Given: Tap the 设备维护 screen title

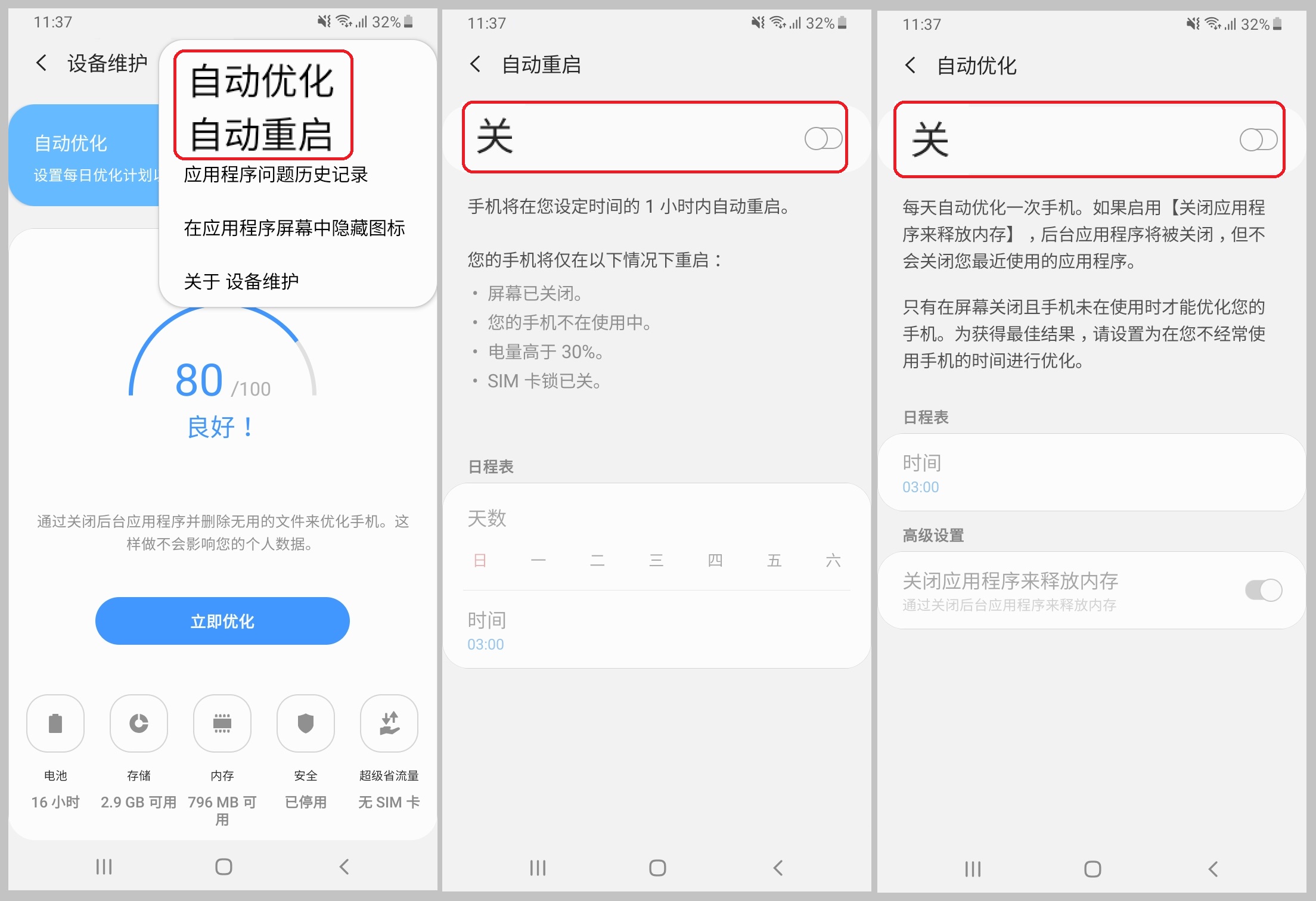Looking at the screenshot, I should (x=107, y=63).
